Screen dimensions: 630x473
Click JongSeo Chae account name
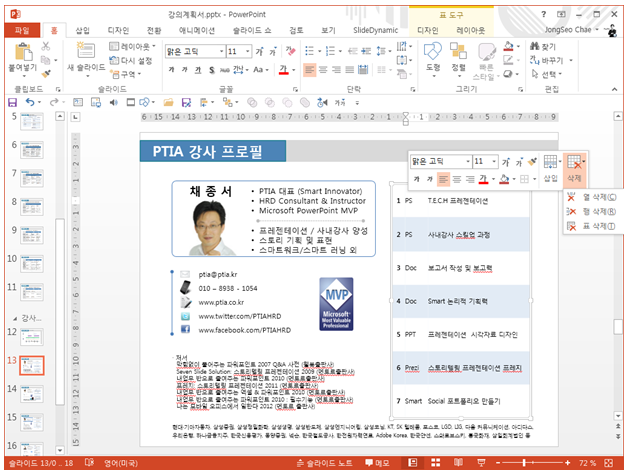click(x=567, y=30)
